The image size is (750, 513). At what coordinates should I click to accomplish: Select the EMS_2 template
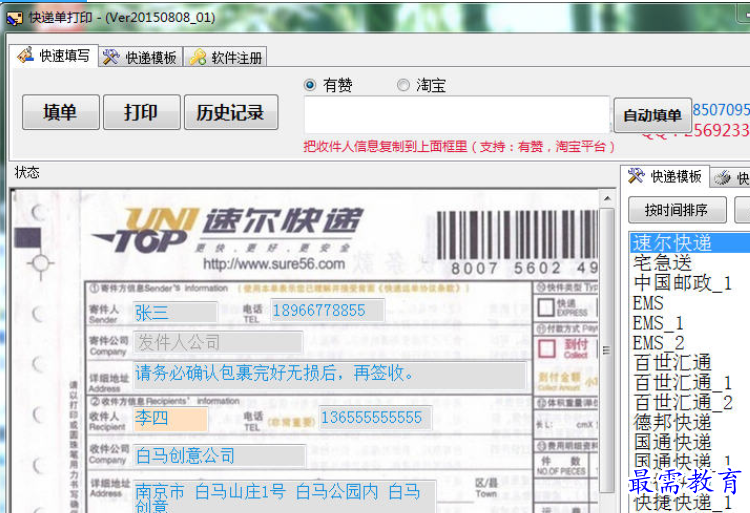coord(690,343)
